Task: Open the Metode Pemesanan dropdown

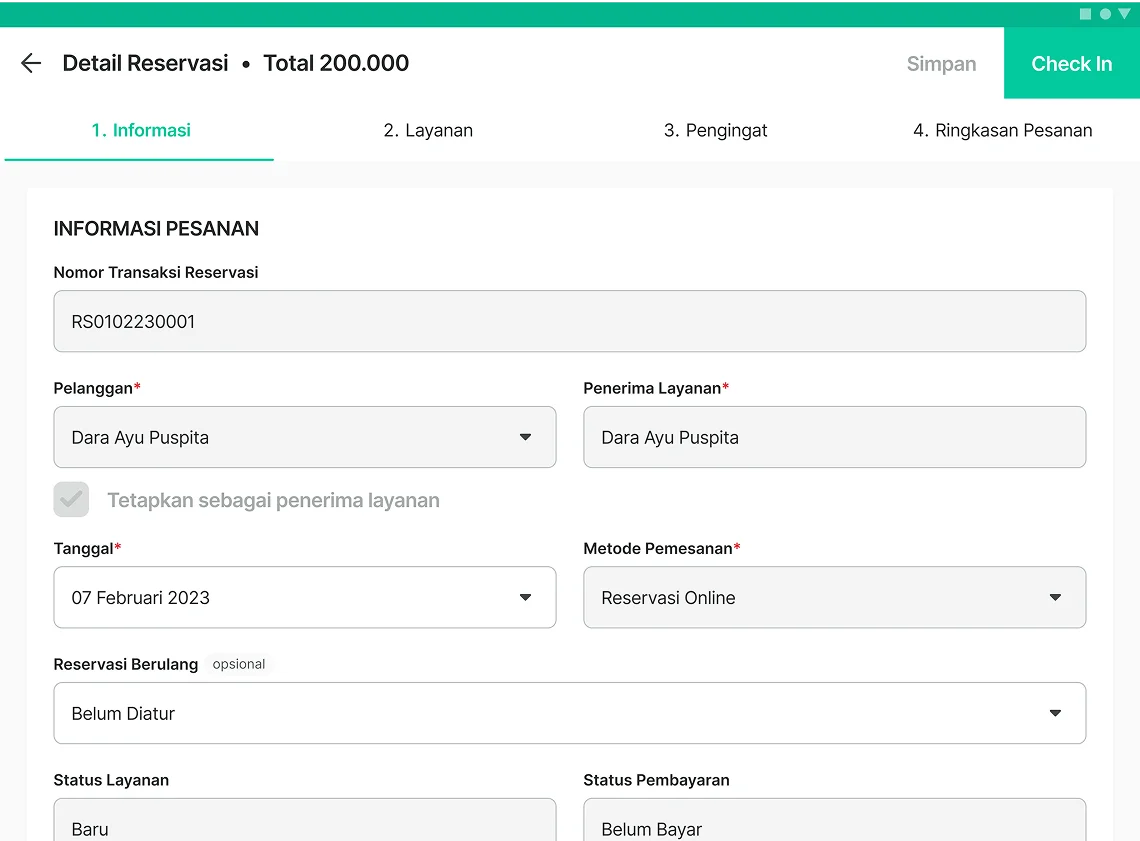Action: 834,598
